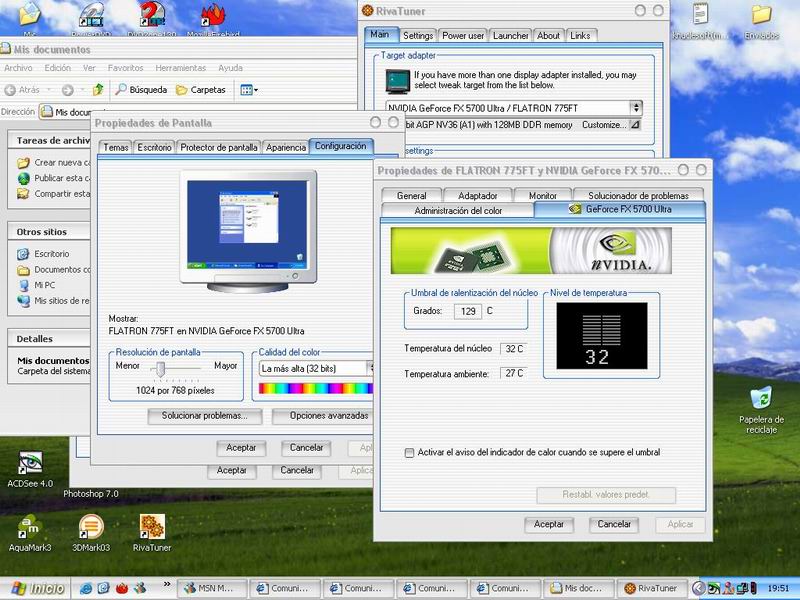Click the monitor preview in Propiedades de Pantalla
The width and height of the screenshot is (800, 600).
pyautogui.click(x=248, y=232)
